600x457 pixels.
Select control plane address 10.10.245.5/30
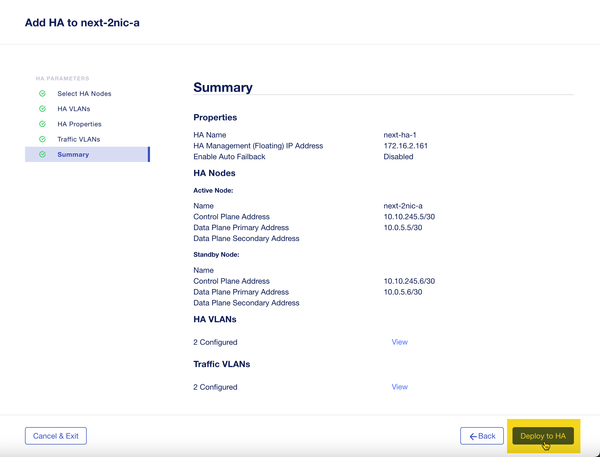(x=409, y=217)
